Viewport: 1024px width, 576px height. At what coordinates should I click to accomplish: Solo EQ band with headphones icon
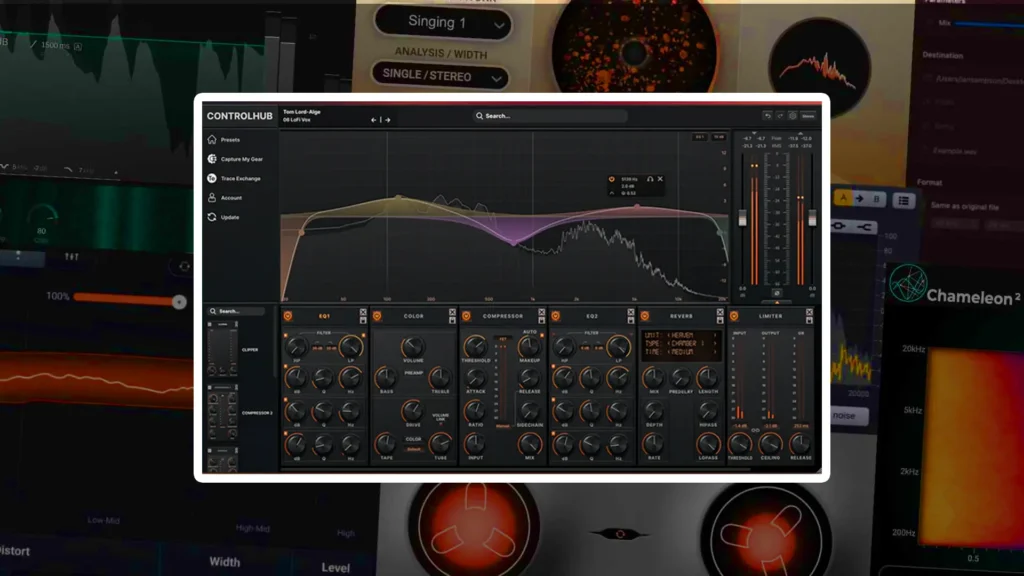pos(650,179)
